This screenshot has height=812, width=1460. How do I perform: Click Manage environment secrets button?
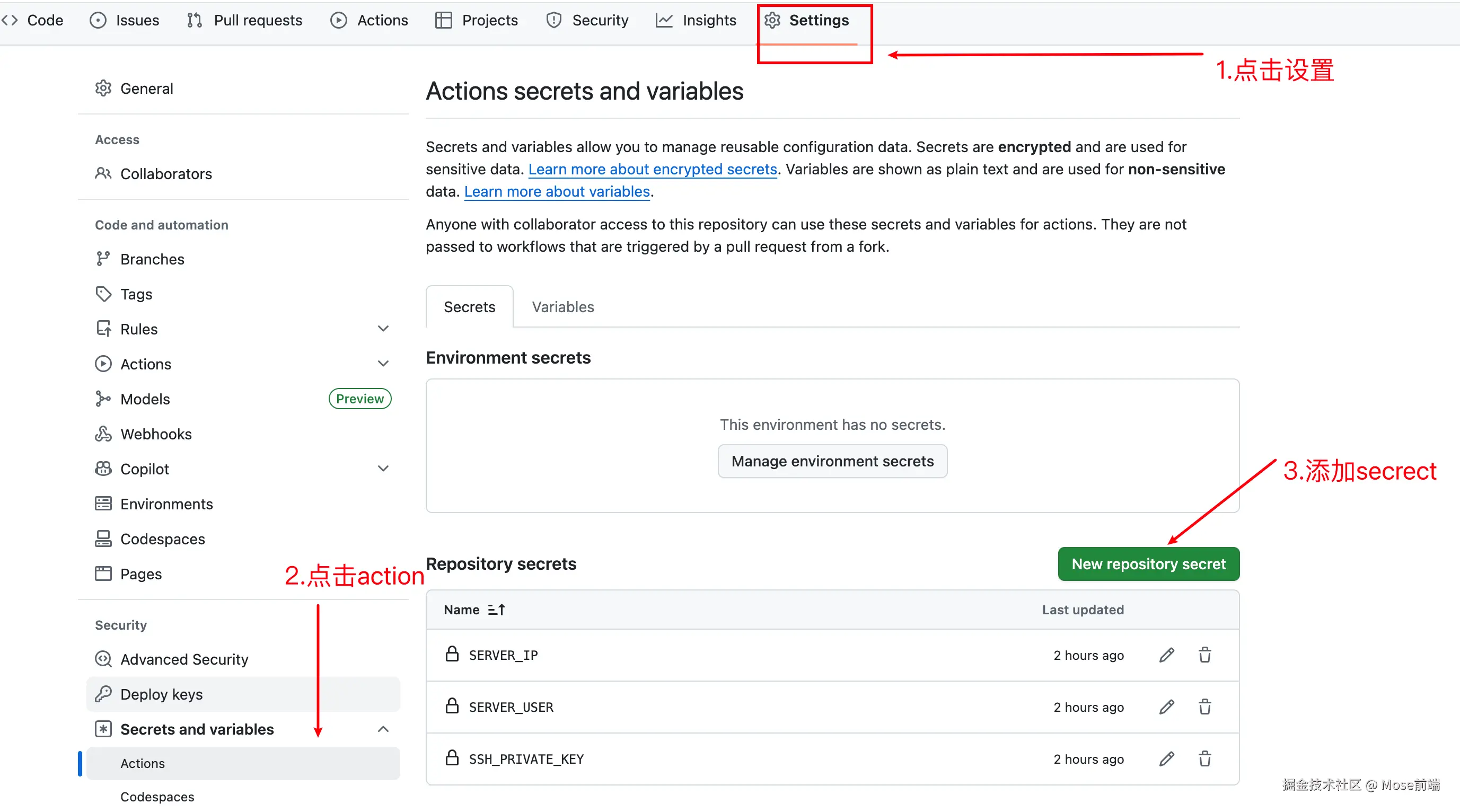click(832, 461)
